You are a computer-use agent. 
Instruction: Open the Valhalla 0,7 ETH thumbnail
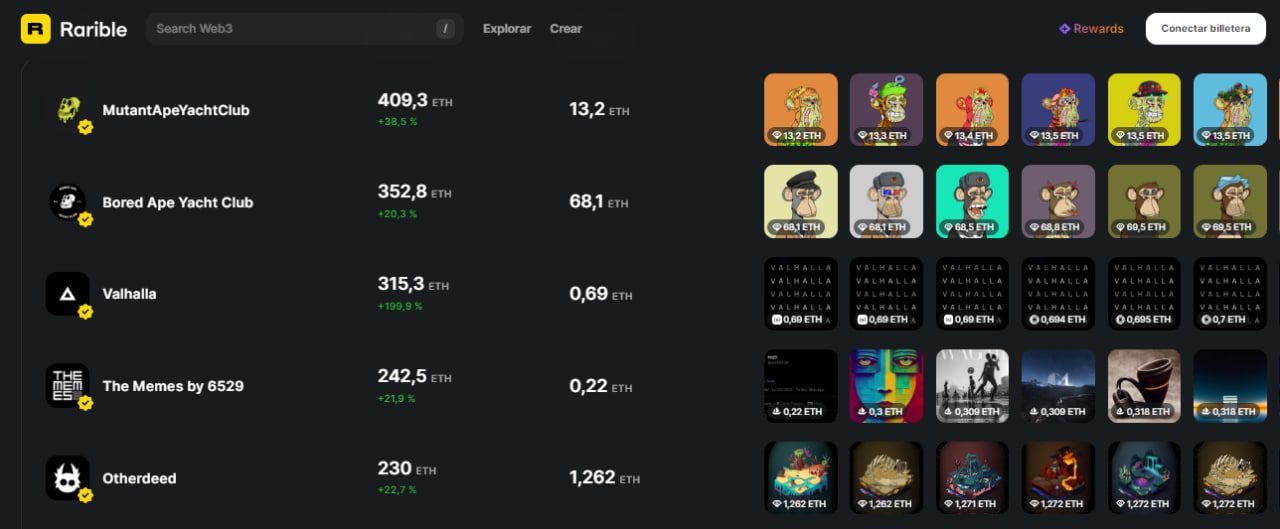pos(1230,294)
